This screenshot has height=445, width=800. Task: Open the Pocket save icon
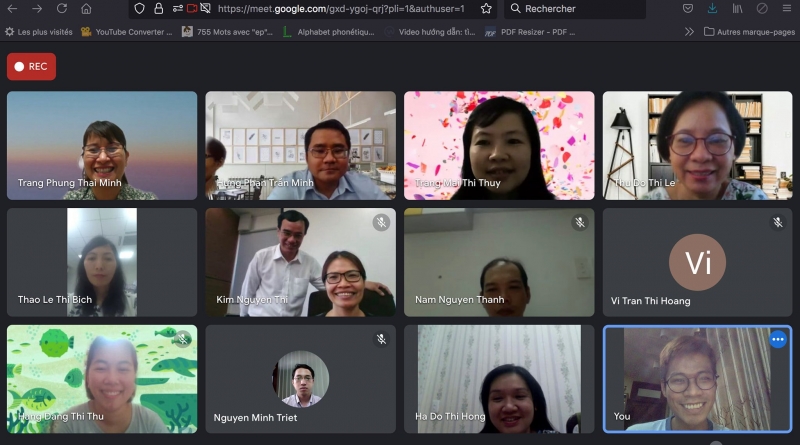(688, 9)
